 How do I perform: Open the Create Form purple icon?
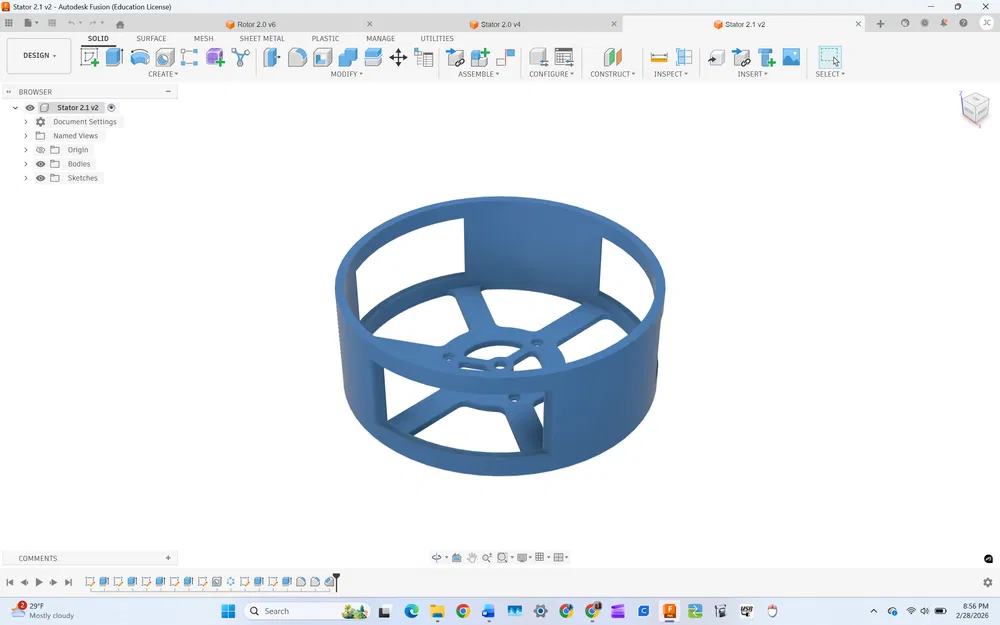[215, 57]
